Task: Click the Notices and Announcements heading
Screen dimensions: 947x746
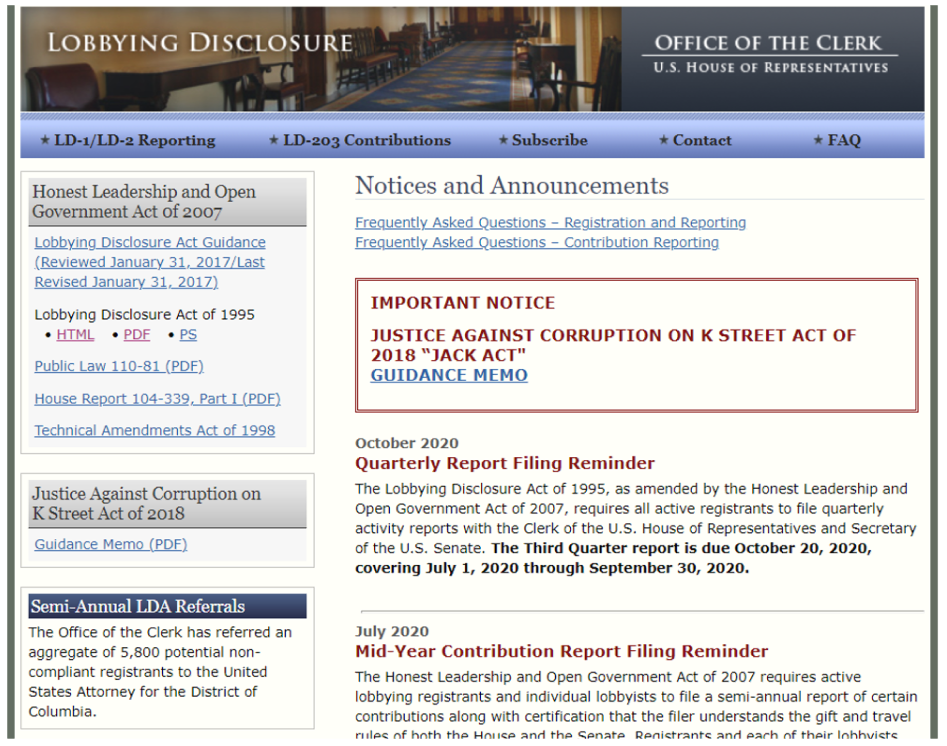Action: 512,185
